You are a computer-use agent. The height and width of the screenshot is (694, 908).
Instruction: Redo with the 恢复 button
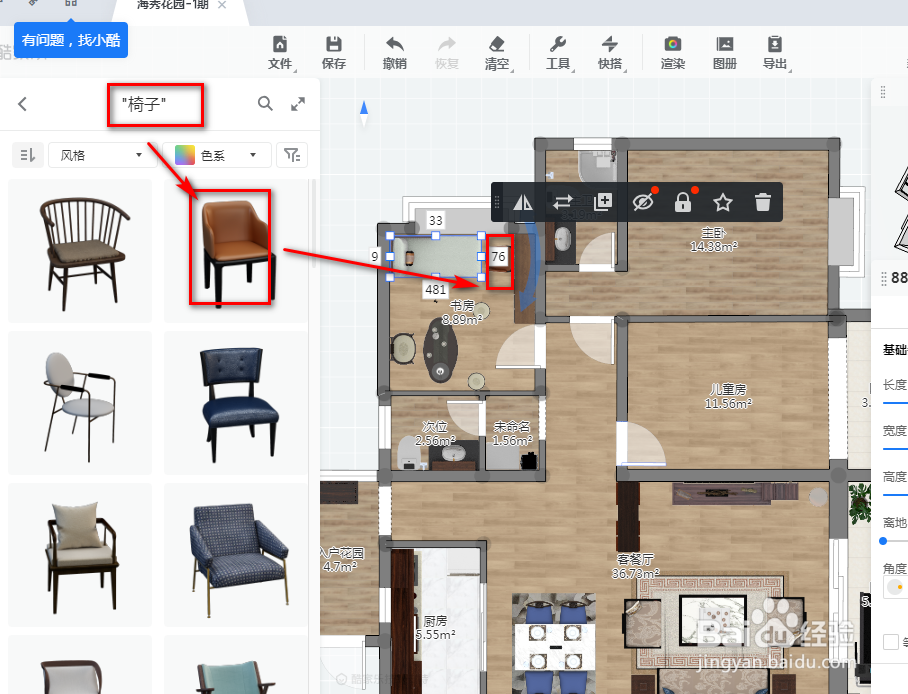[446, 53]
